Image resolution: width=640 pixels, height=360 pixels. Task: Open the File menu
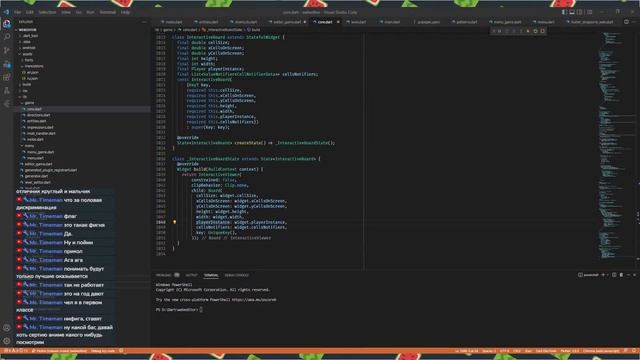(x=18, y=12)
